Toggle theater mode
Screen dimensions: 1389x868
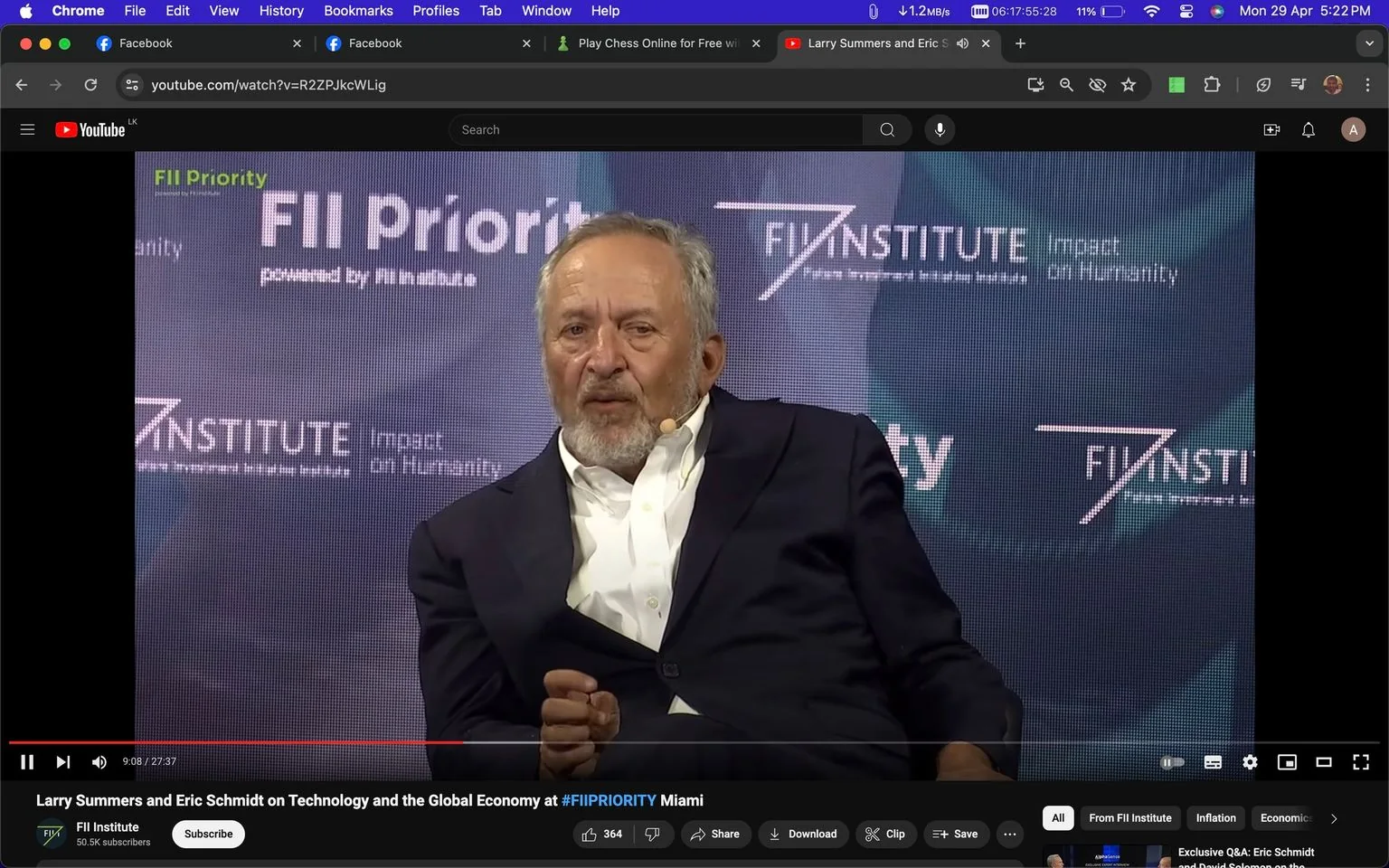[x=1324, y=762]
